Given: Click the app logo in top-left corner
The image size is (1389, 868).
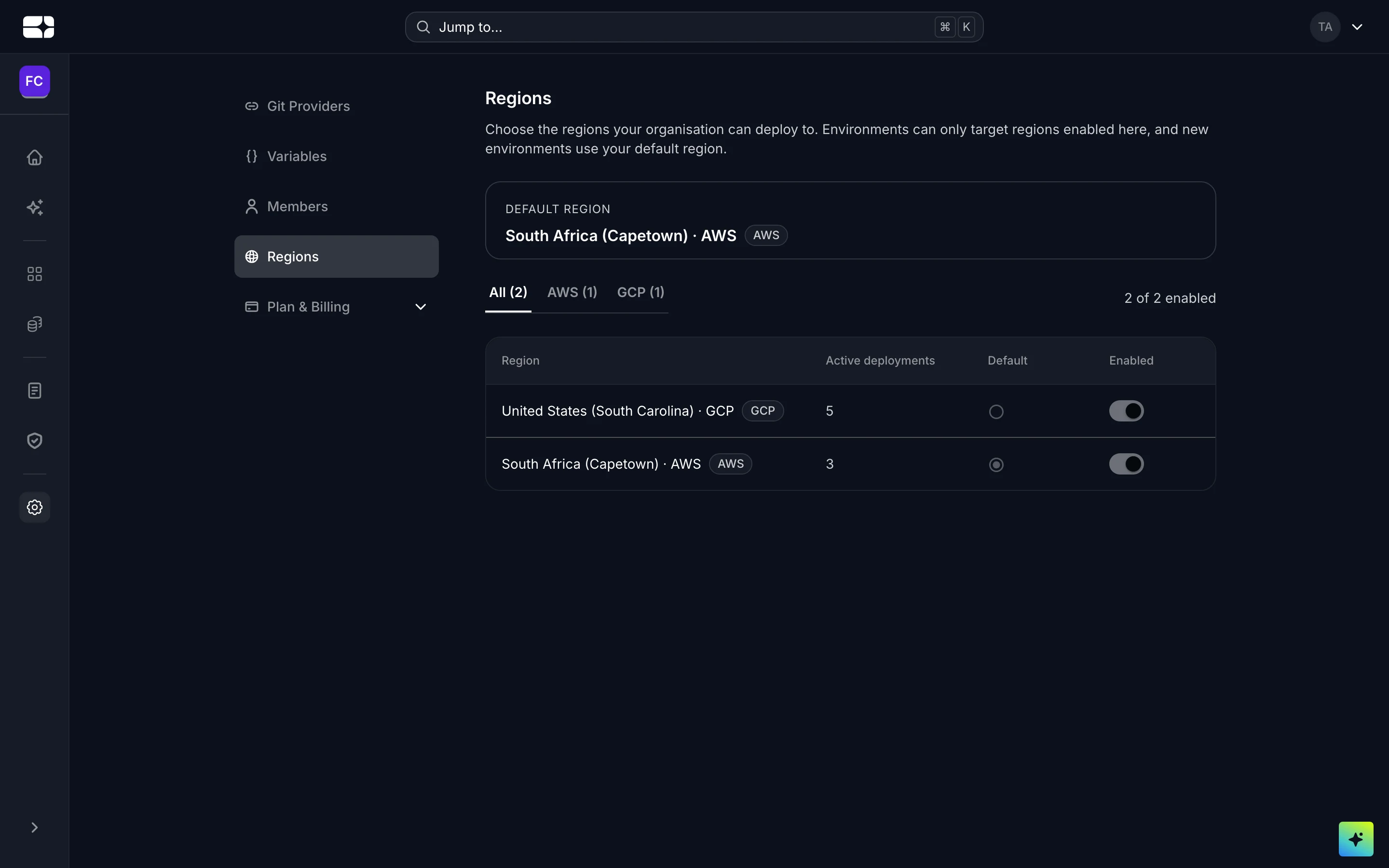Looking at the screenshot, I should coord(39,27).
